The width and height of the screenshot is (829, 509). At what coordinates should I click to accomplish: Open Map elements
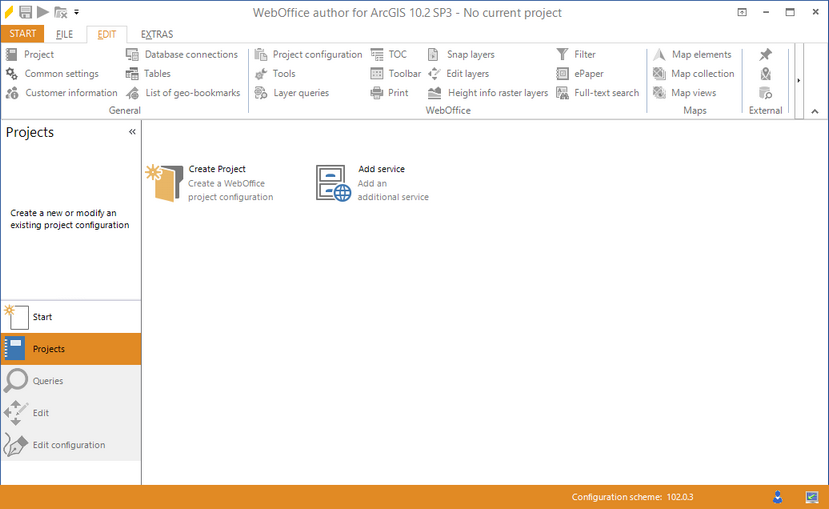(692, 54)
